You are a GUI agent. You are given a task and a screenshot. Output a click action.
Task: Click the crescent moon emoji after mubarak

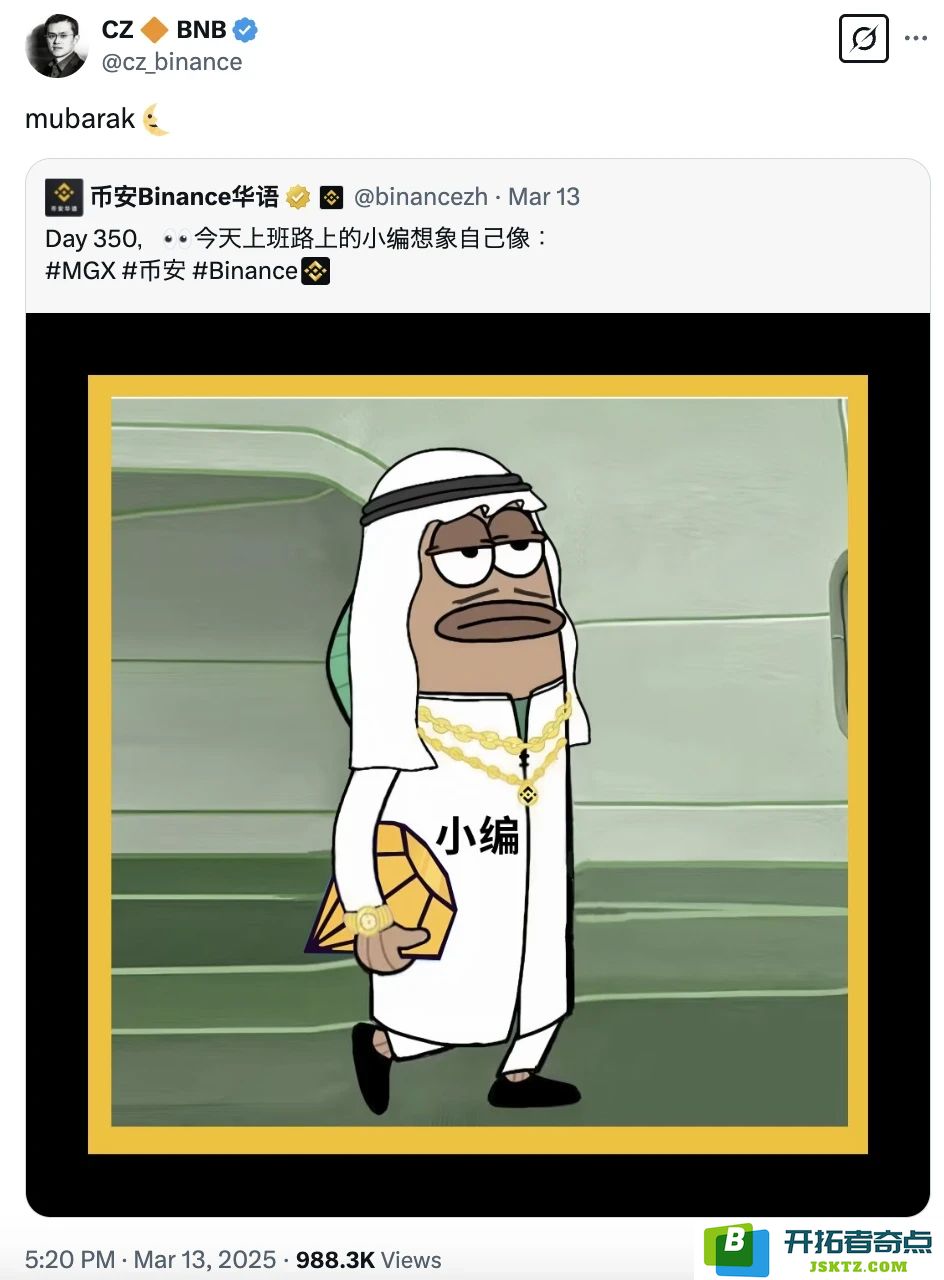tap(155, 119)
